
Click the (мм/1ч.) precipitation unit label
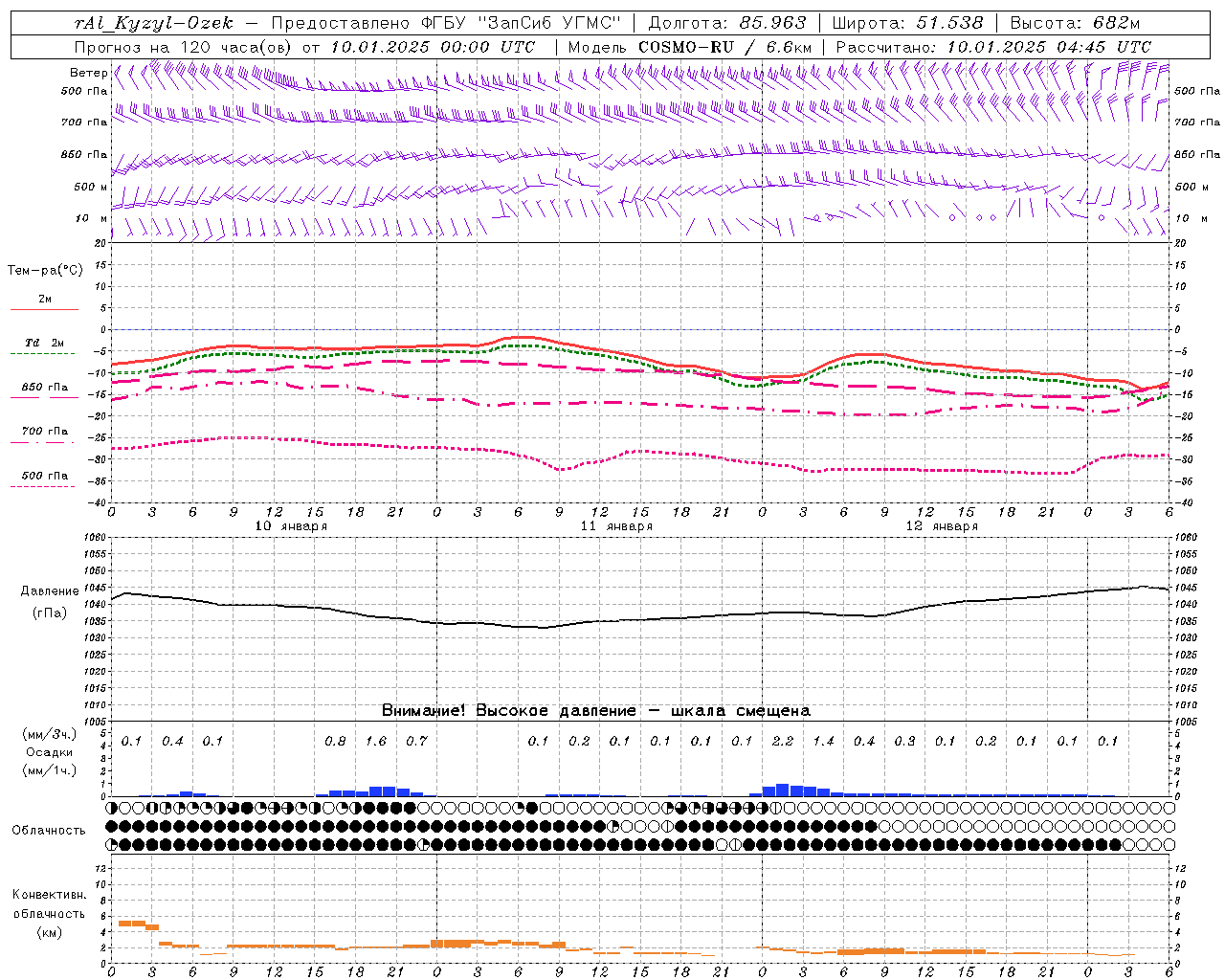[50, 770]
